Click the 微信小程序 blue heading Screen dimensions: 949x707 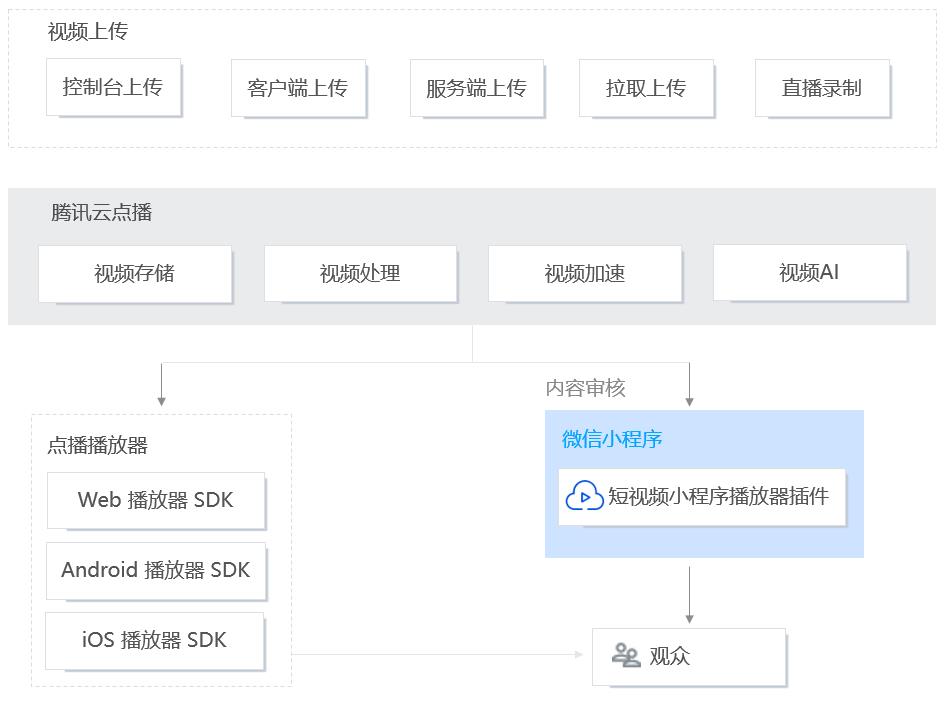[612, 439]
